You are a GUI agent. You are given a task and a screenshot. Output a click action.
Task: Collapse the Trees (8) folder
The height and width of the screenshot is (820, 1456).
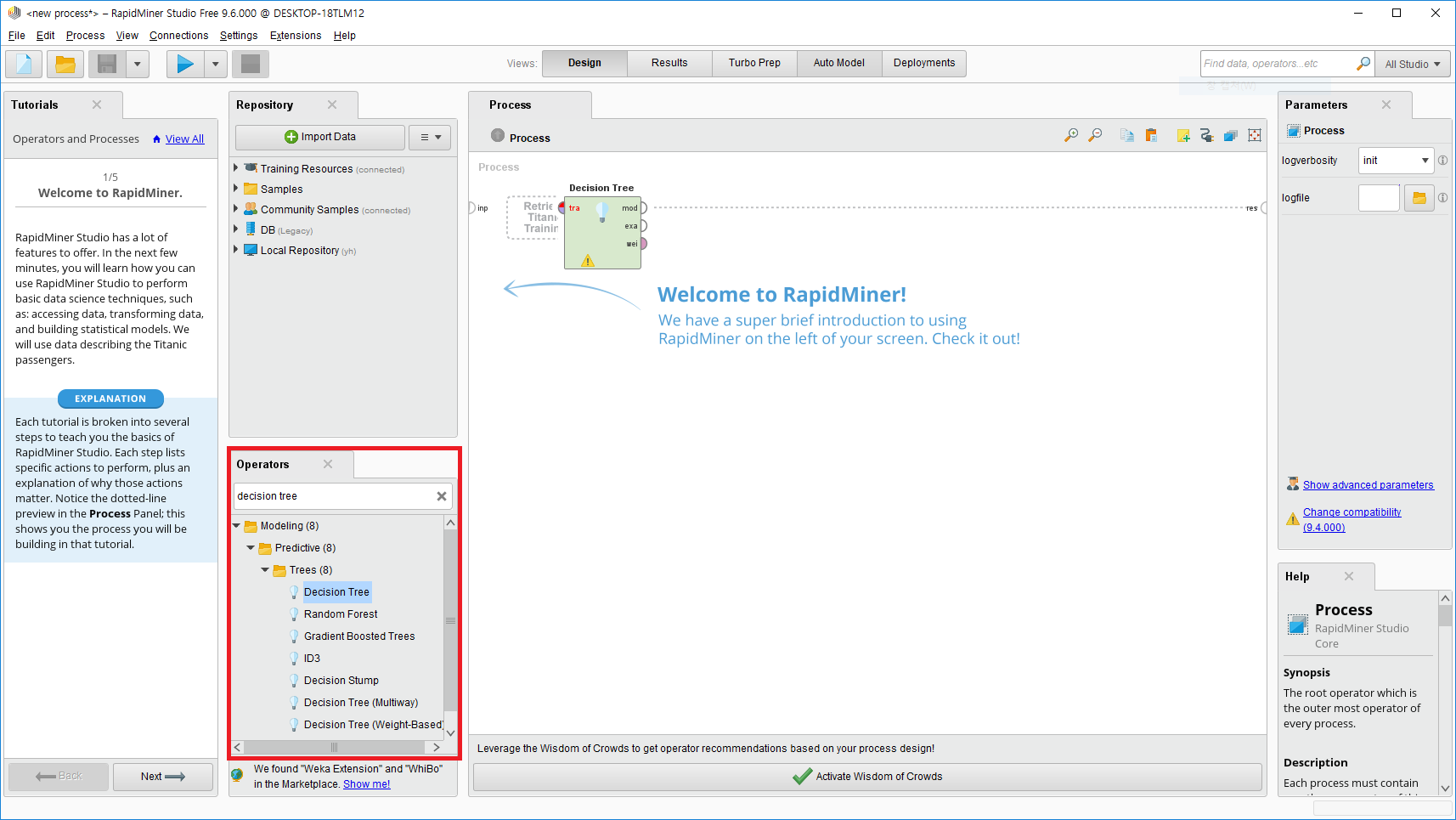click(265, 570)
